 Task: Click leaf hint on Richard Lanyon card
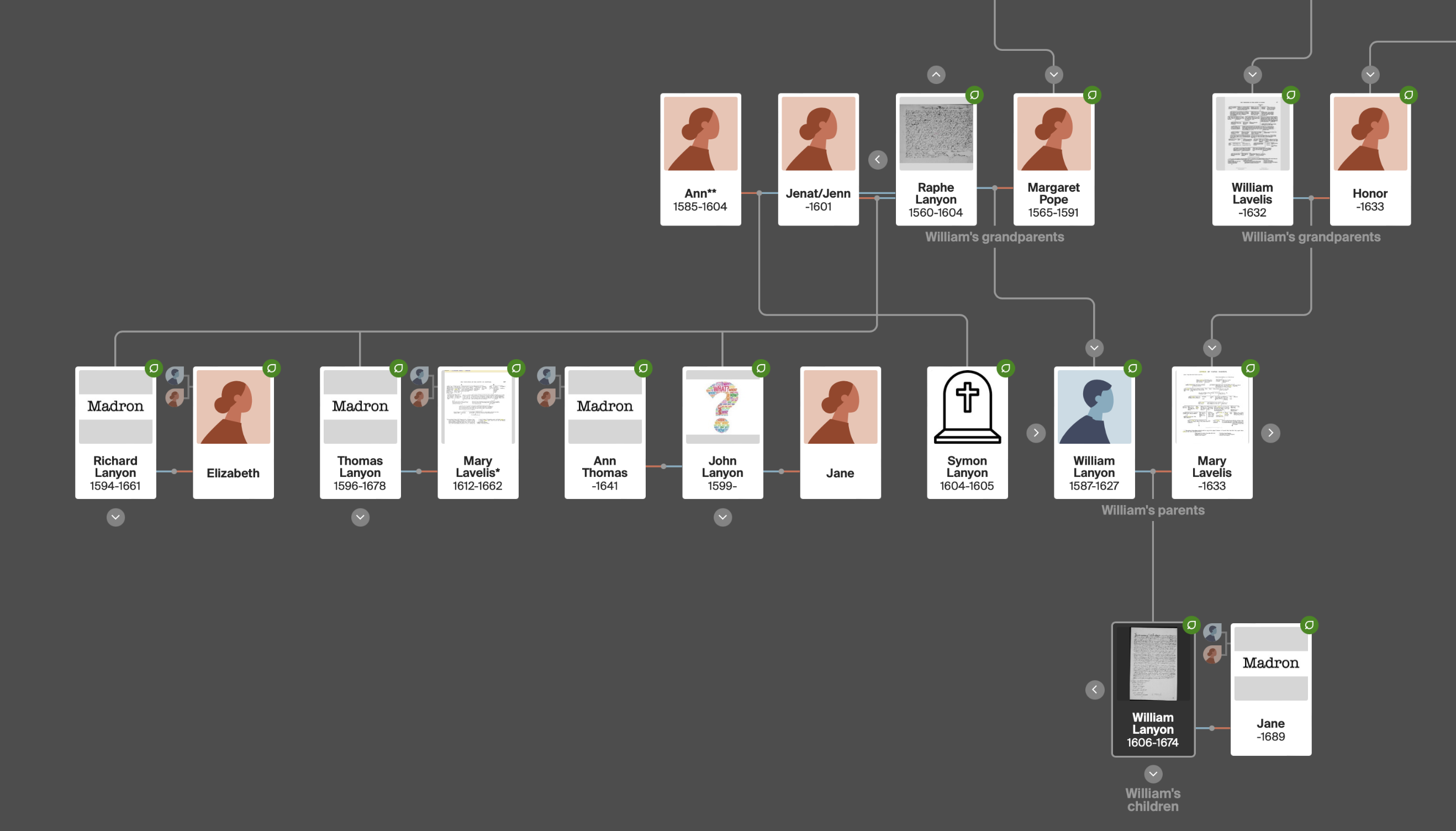[154, 368]
